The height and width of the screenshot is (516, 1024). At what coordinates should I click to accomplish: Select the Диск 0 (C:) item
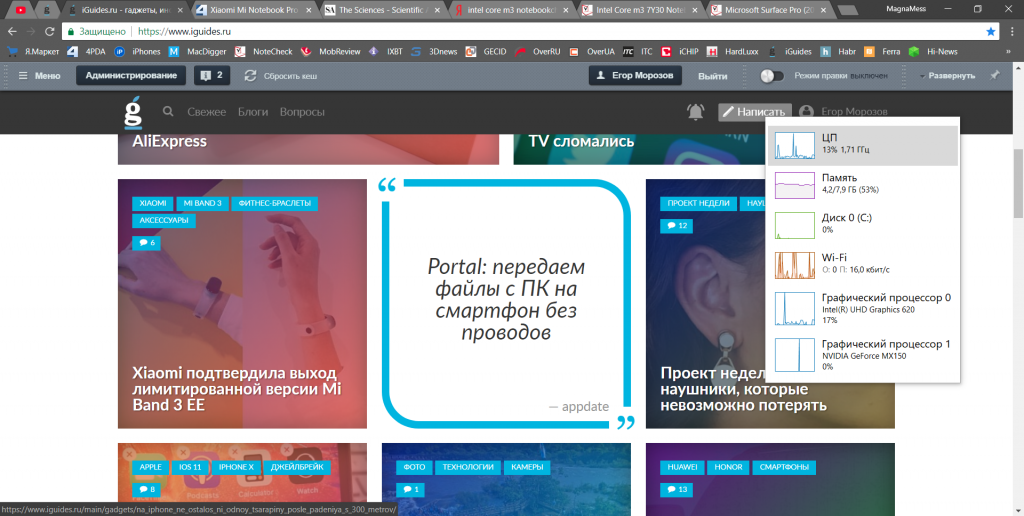click(862, 225)
